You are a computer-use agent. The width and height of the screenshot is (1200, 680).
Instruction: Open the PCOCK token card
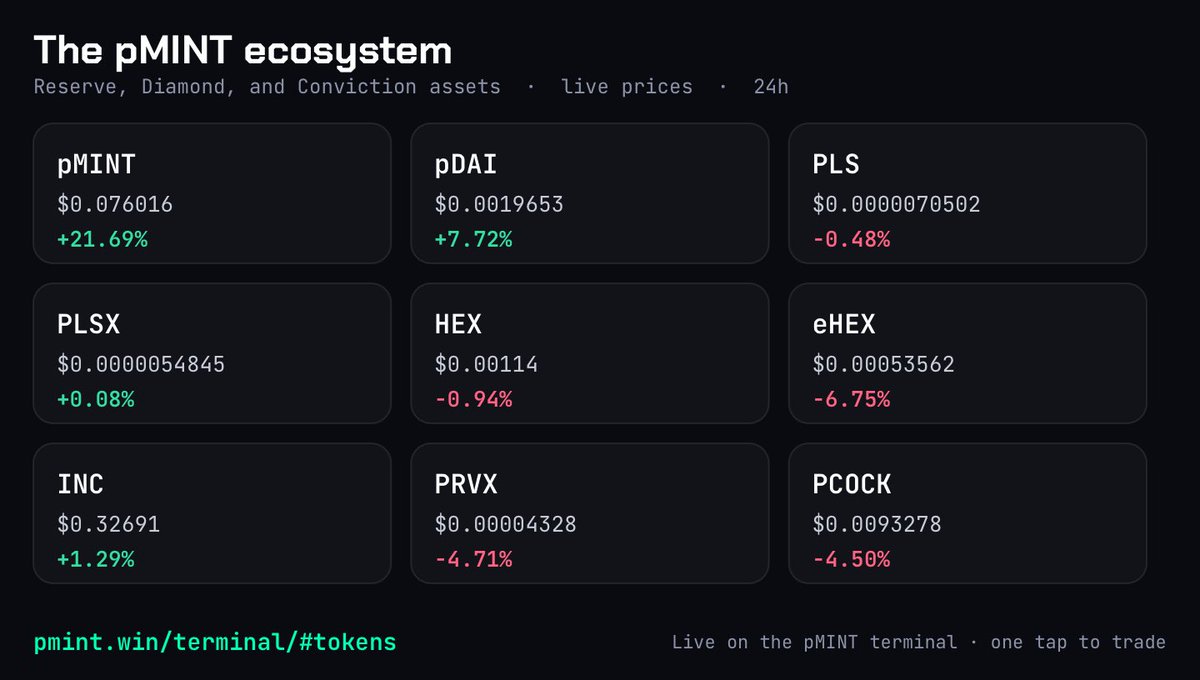pos(967,513)
